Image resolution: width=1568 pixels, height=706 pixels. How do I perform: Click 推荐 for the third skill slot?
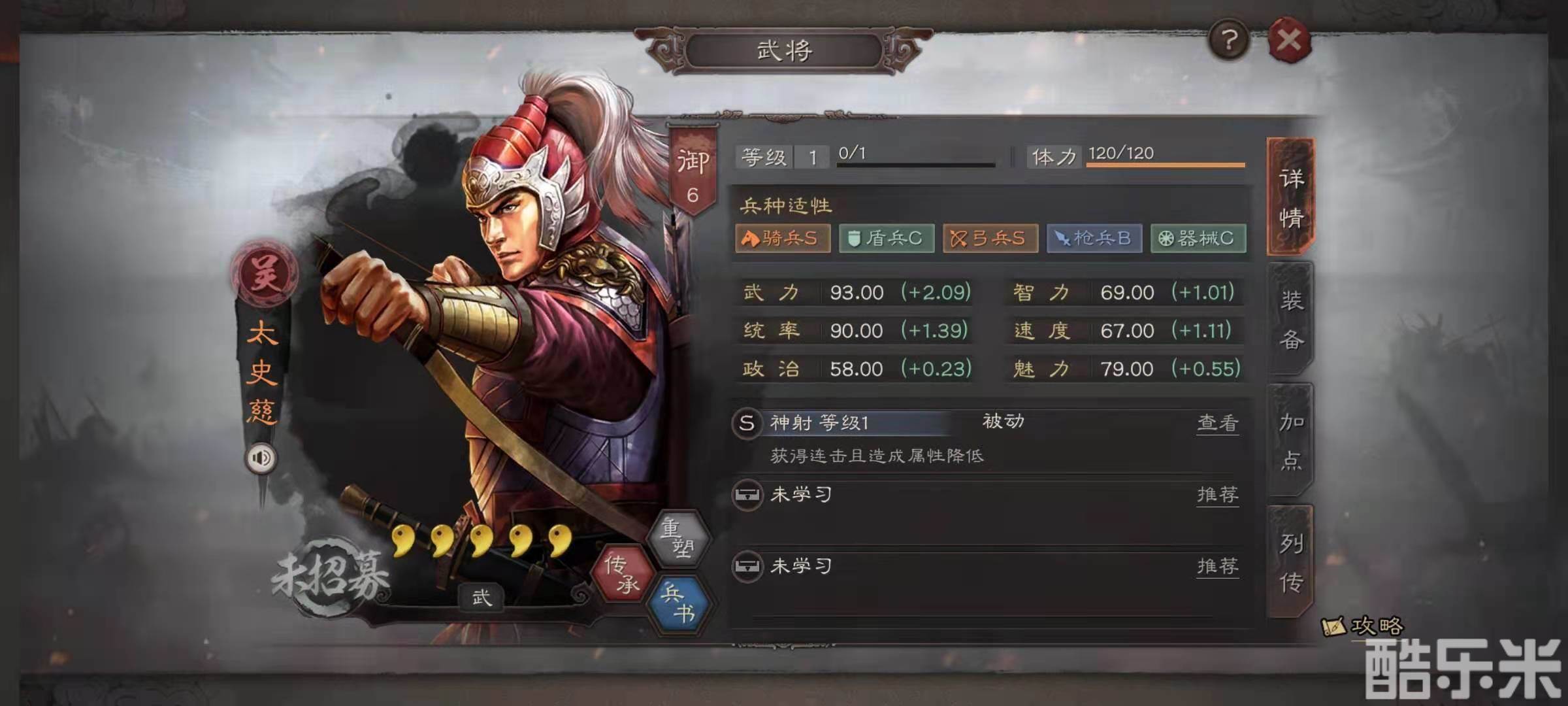pos(1217,566)
